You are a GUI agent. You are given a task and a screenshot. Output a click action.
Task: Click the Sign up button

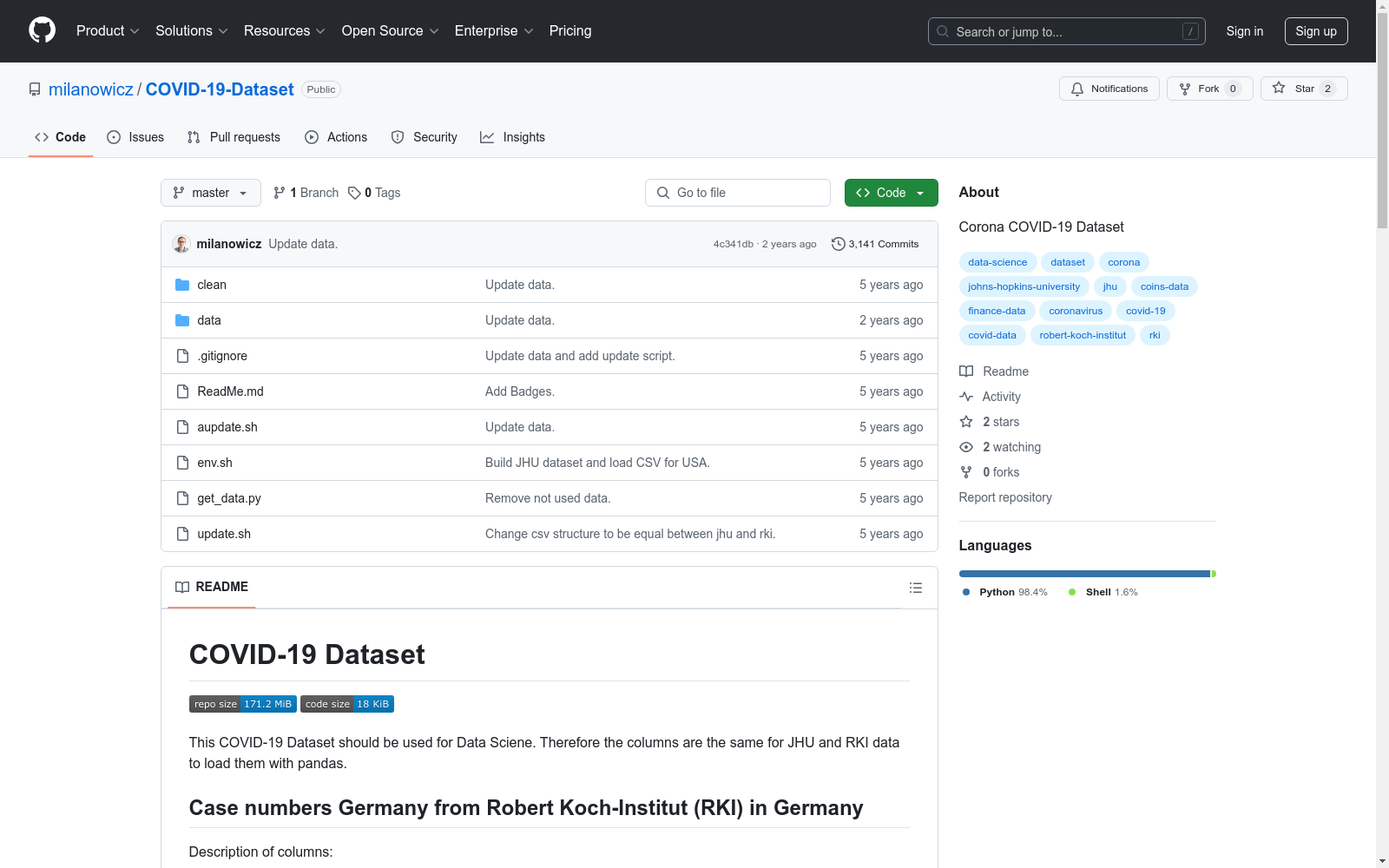[x=1316, y=31]
